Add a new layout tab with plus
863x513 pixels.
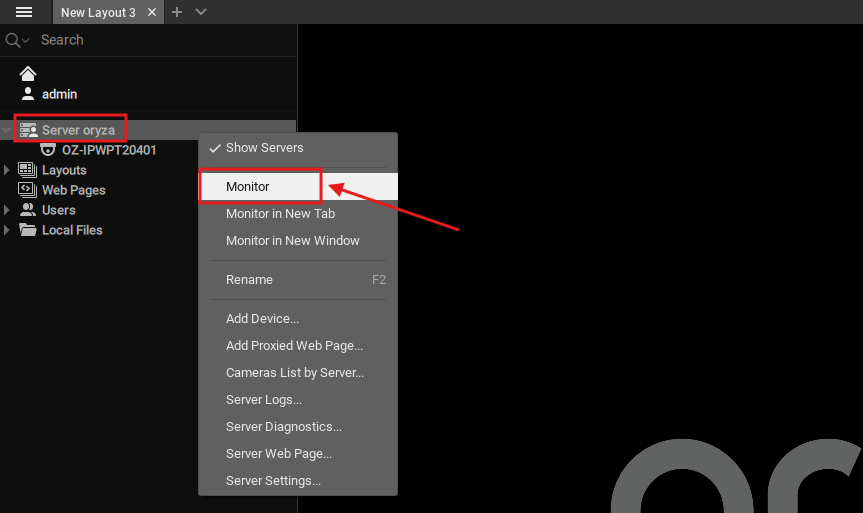tap(177, 12)
